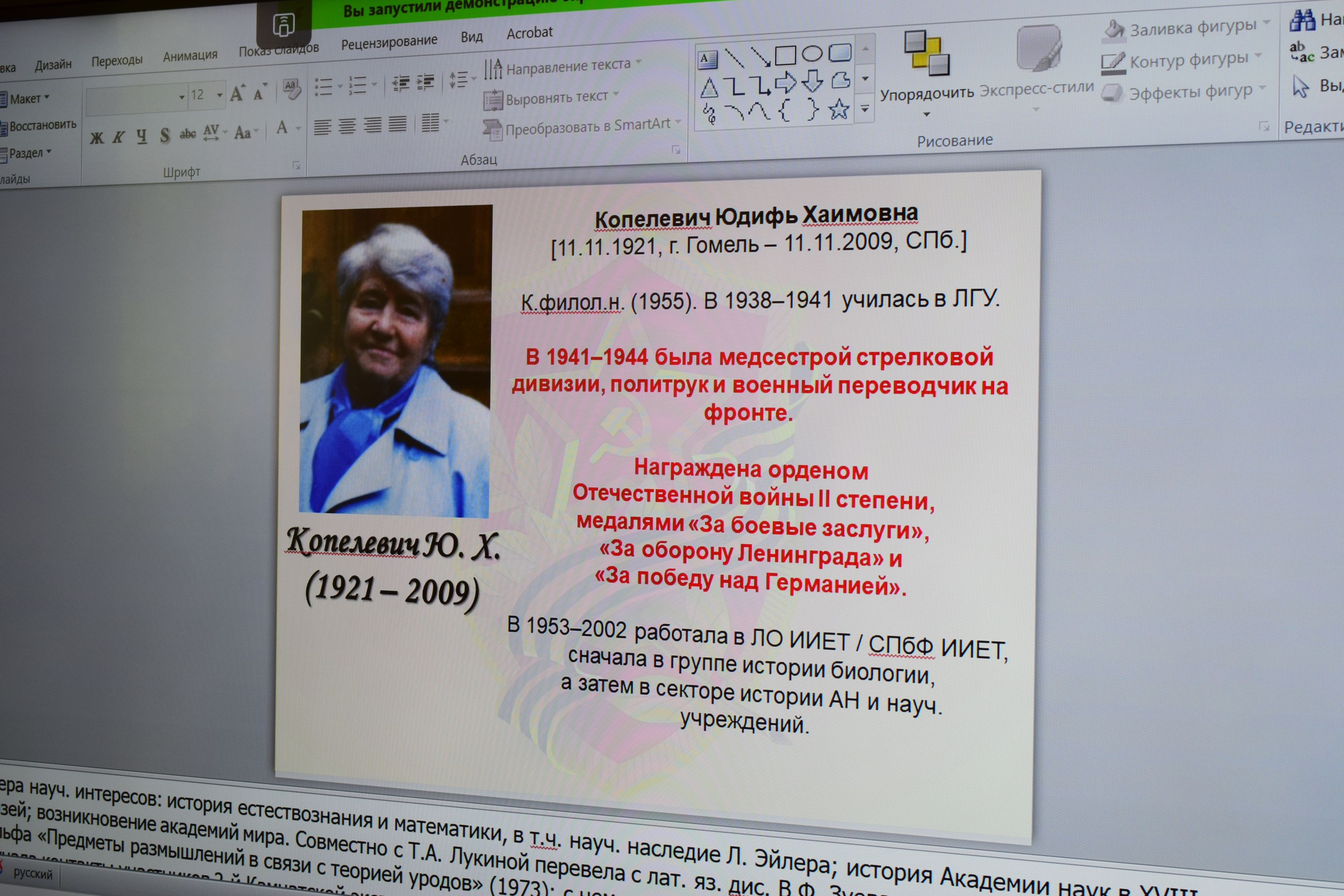Justify text alignment
Image resolution: width=1344 pixels, height=896 pixels.
398,124
